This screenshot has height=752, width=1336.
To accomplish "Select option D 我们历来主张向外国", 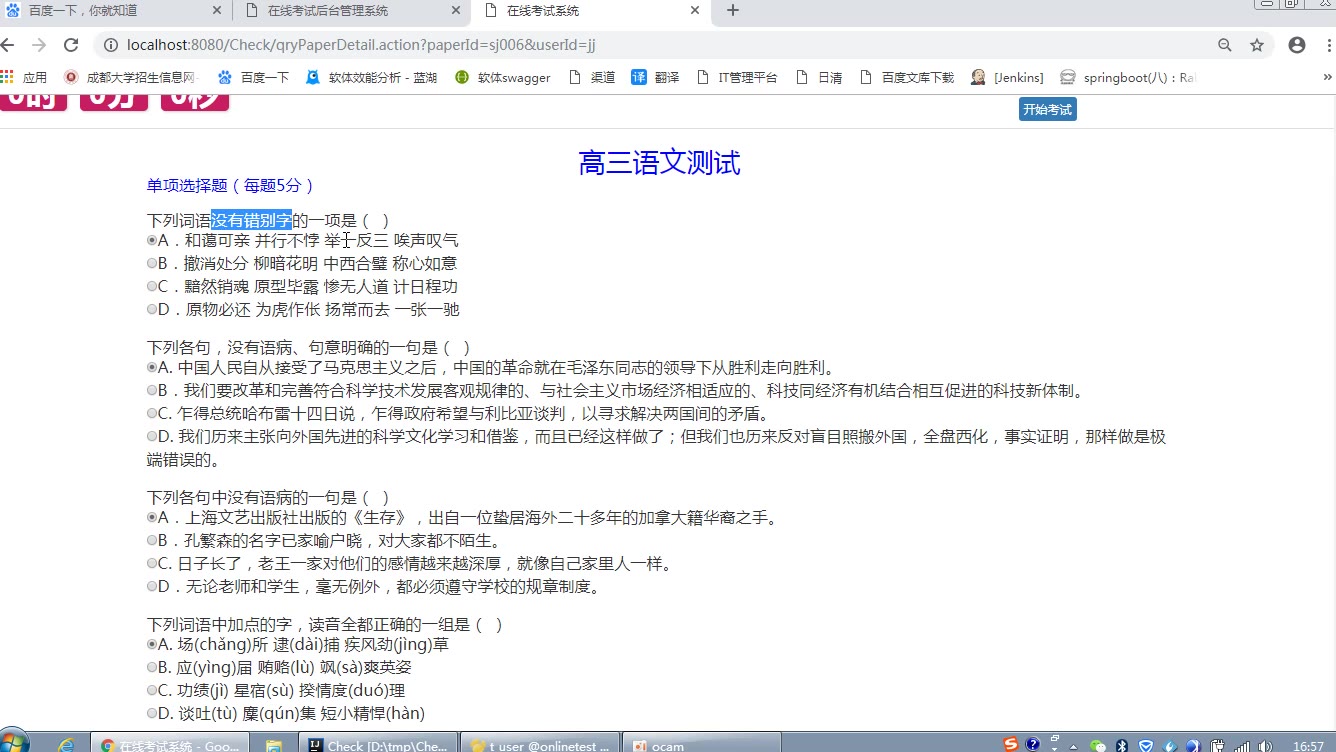I will point(152,436).
